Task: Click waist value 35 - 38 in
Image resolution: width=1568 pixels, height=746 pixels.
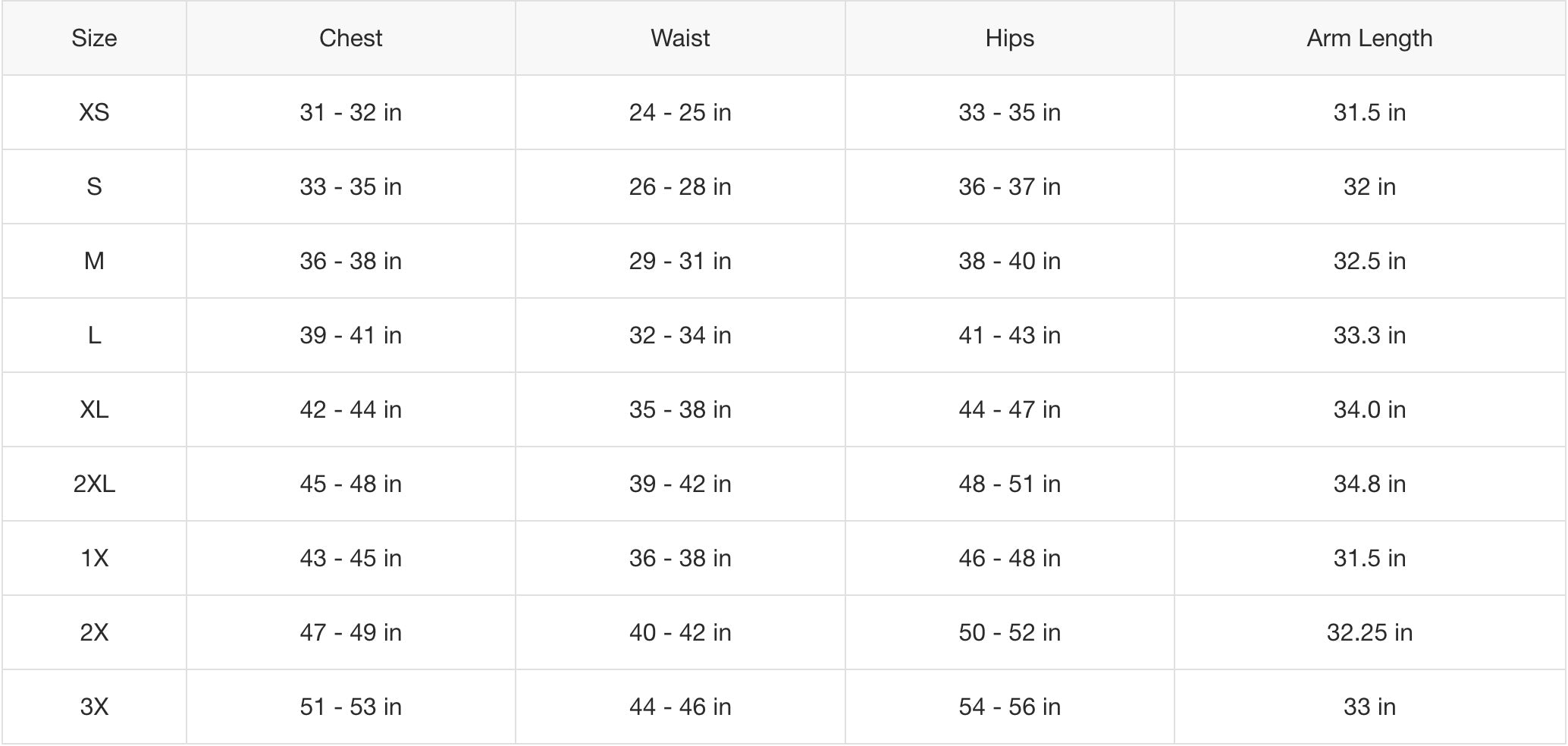Action: click(680, 409)
